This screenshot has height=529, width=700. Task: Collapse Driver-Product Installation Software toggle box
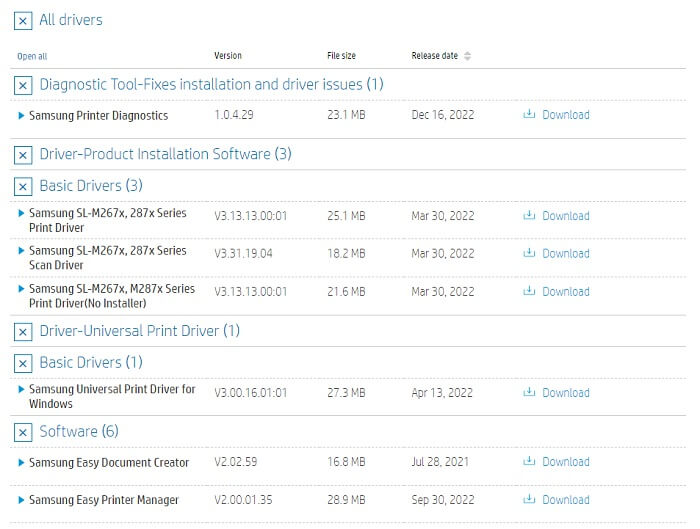click(23, 155)
